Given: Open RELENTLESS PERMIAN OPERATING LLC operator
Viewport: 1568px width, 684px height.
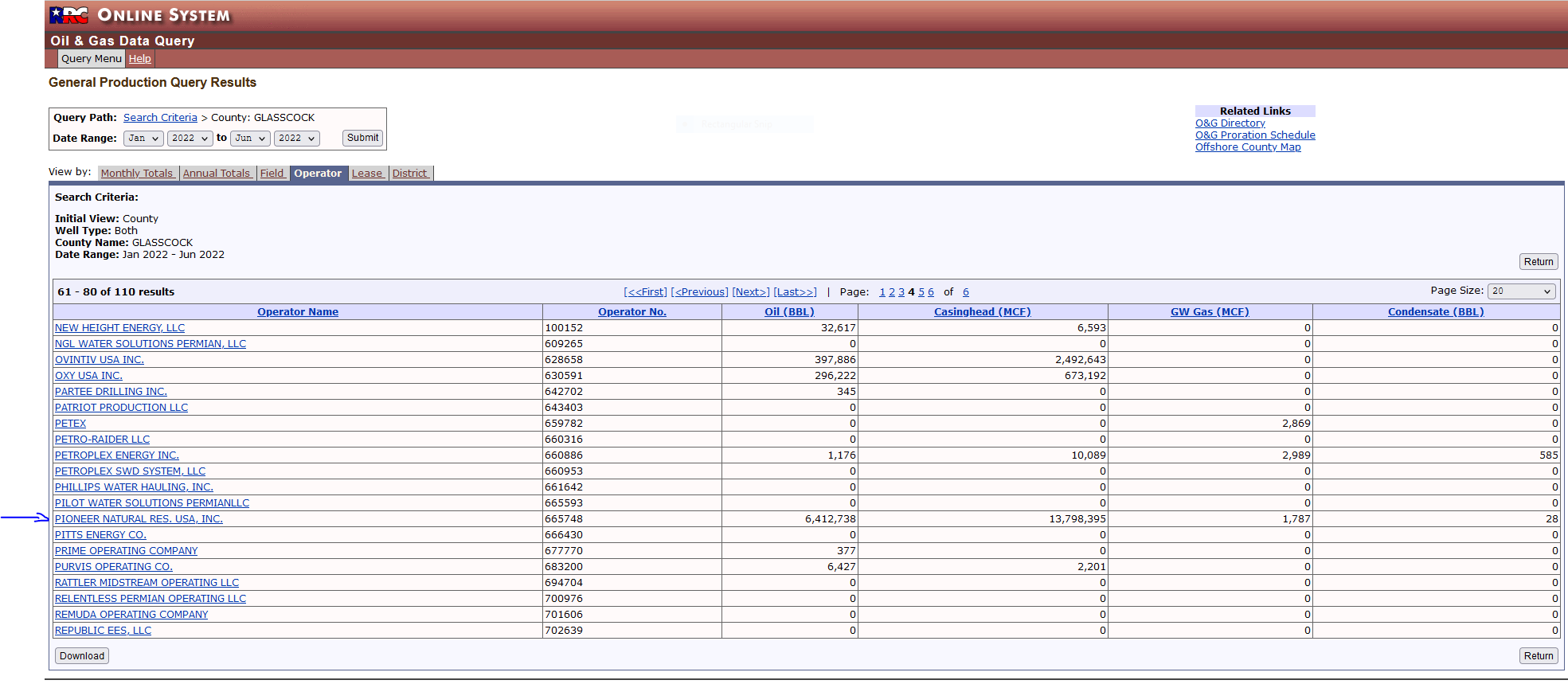Looking at the screenshot, I should pos(151,599).
